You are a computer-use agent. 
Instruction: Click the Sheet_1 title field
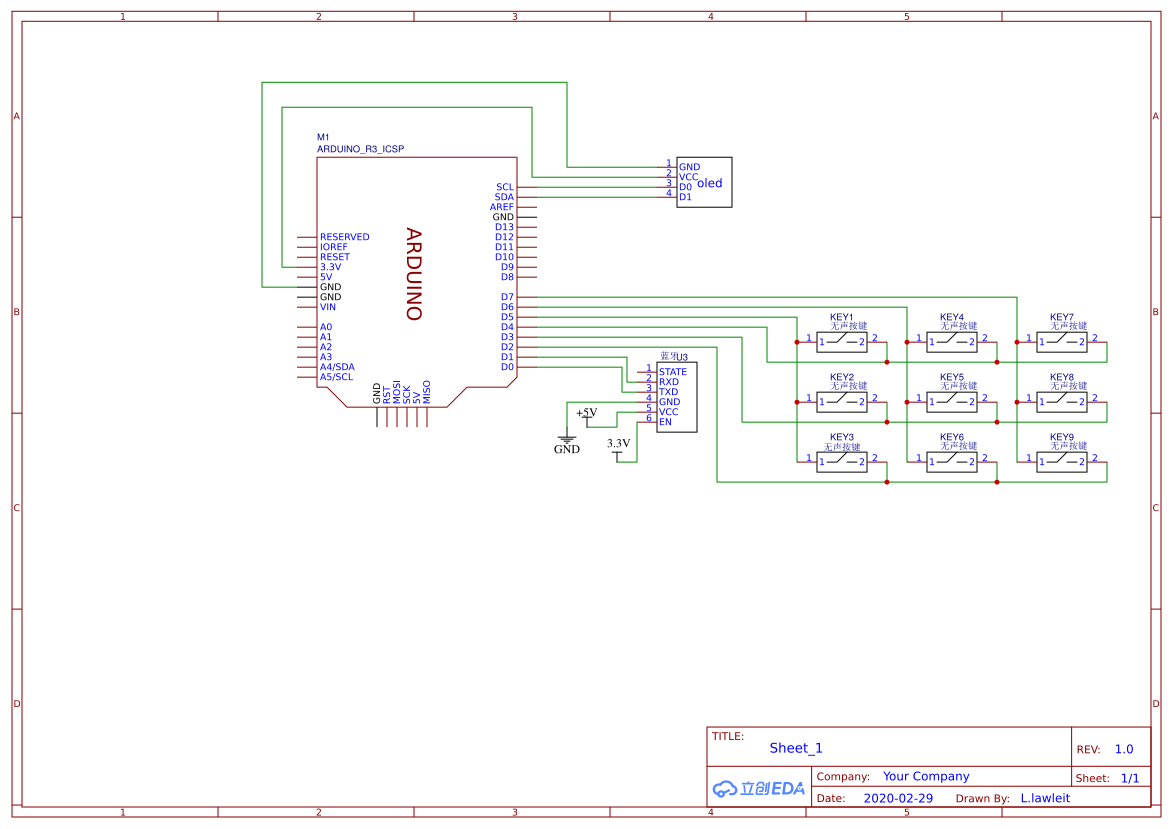795,748
